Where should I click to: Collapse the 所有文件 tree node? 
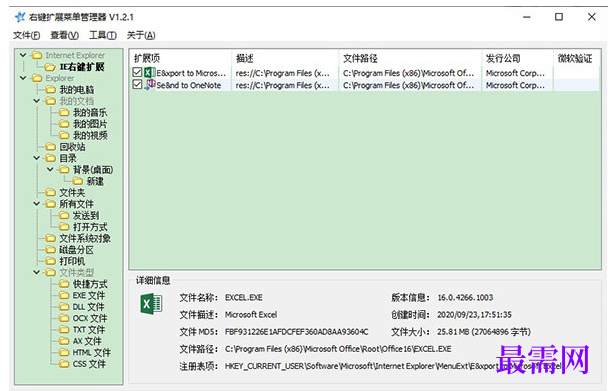pyautogui.click(x=37, y=204)
